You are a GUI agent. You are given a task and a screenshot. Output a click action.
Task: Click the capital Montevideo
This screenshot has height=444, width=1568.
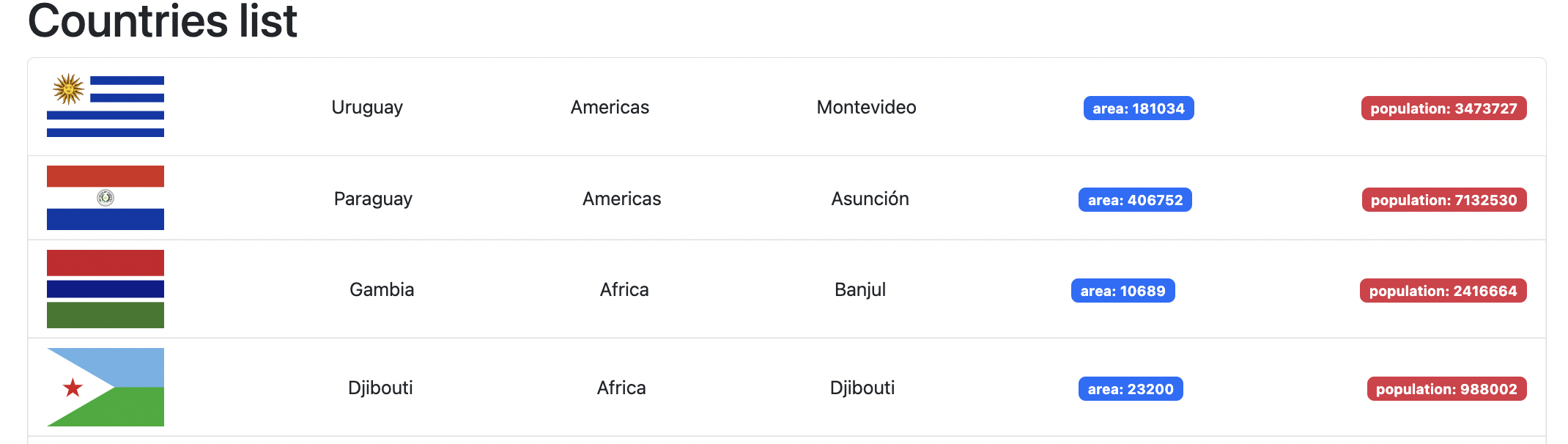865,106
